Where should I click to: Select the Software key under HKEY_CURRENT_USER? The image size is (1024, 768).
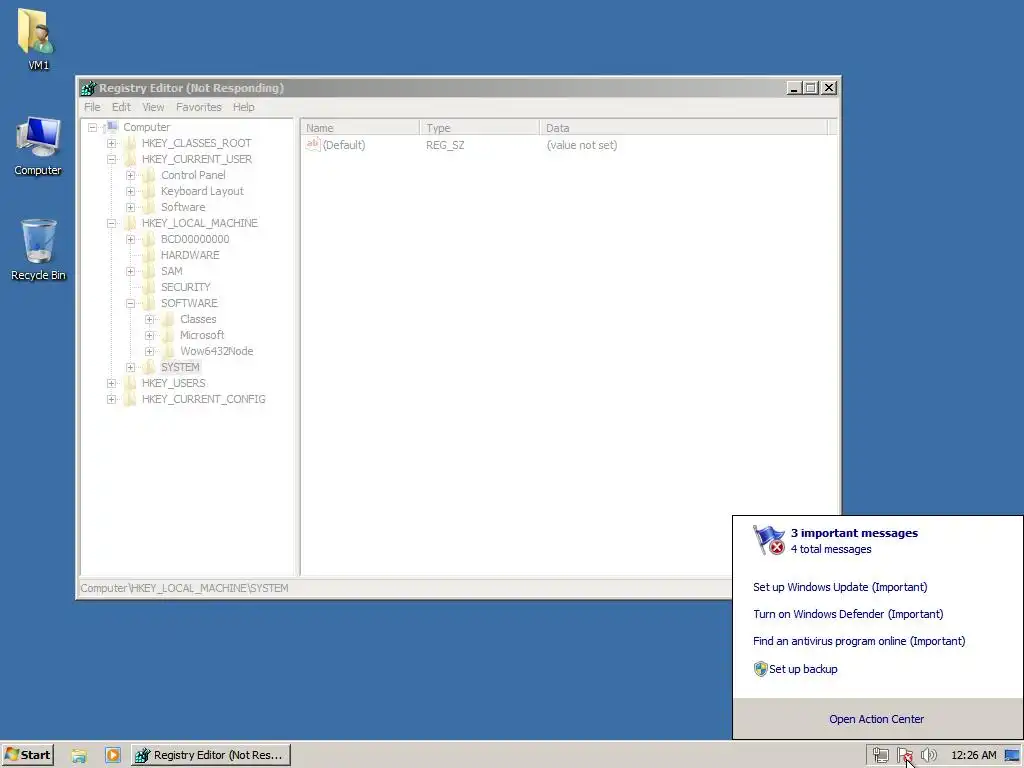[x=183, y=207]
